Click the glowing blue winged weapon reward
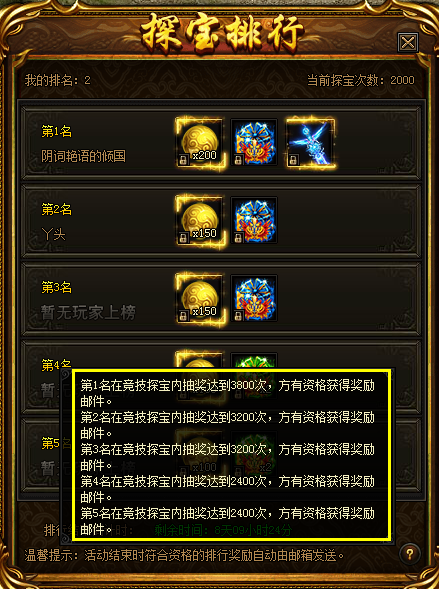Screen dimensions: 439x589 pos(309,143)
